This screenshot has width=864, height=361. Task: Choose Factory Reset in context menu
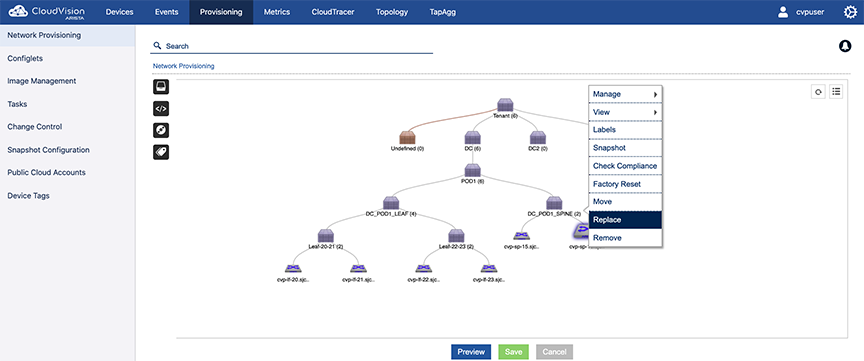click(x=625, y=184)
